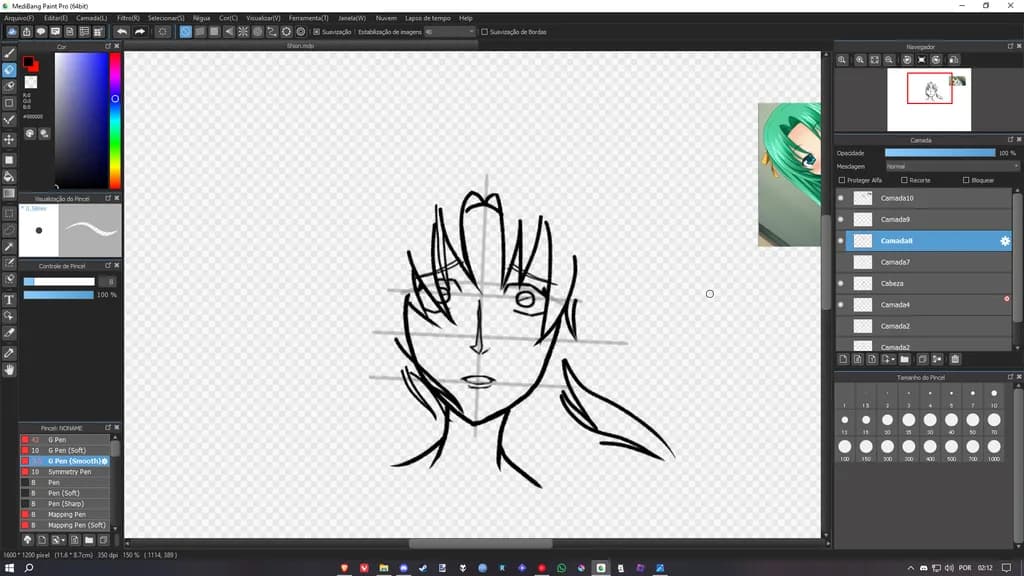Open the Lapso de tempo menu
Screen dimensions: 1024x576
(428, 18)
